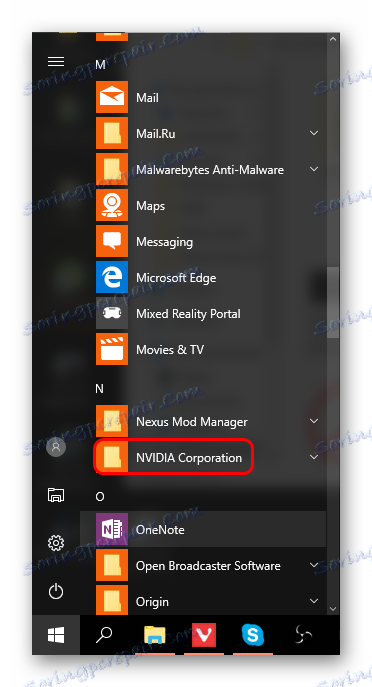The width and height of the screenshot is (372, 687).
Task: Click the Nexus Mod Manager folder icon
Action: pos(112,421)
